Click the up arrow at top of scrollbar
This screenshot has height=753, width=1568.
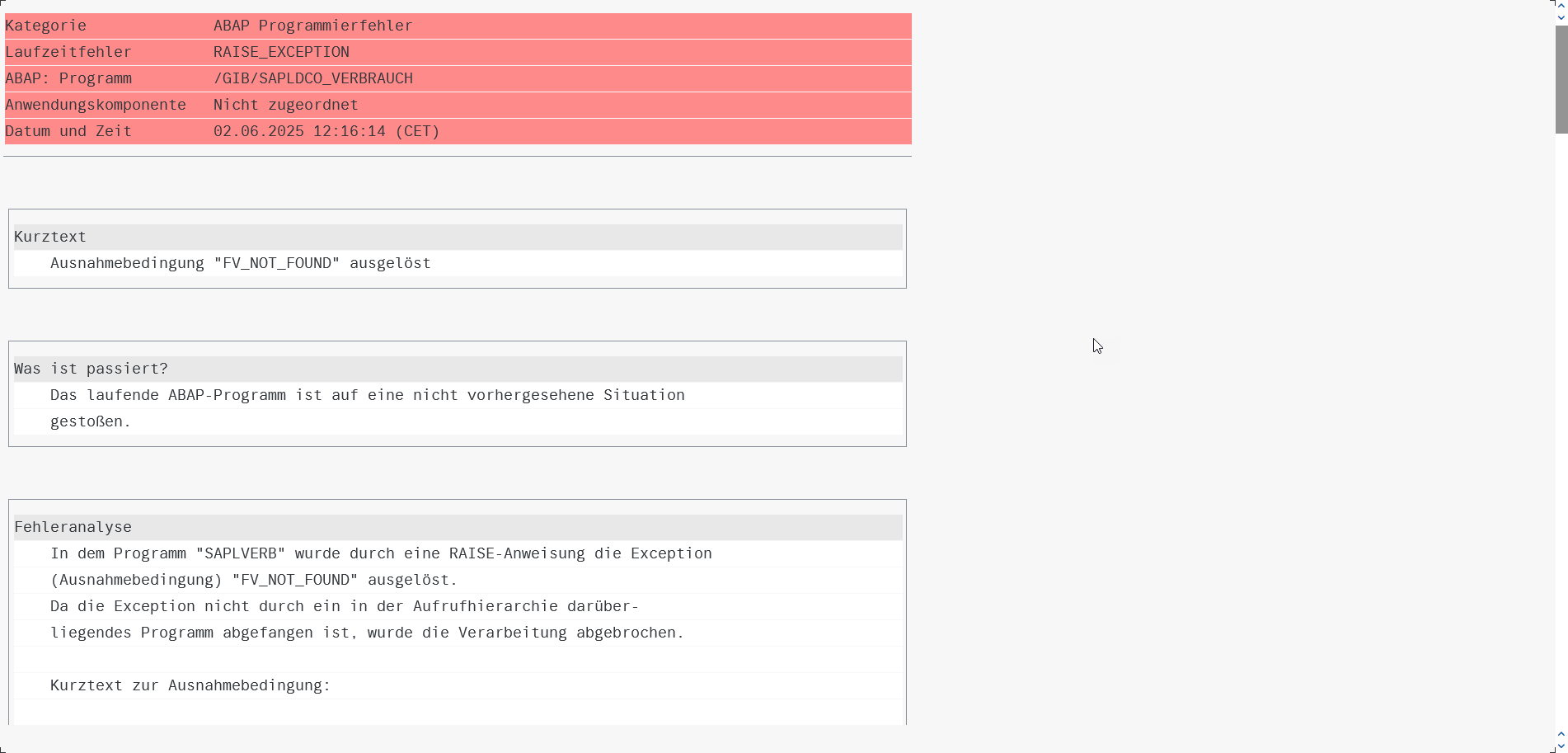click(1561, 5)
